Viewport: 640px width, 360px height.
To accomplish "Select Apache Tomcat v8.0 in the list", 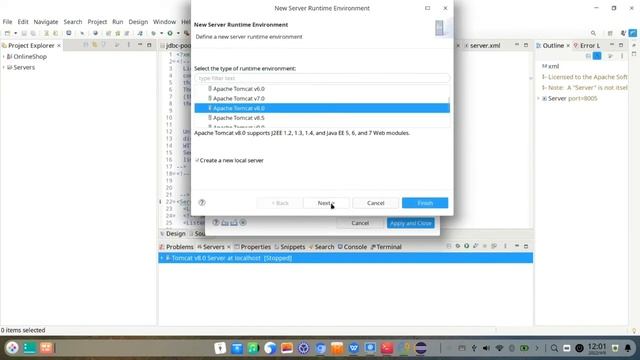I will pyautogui.click(x=322, y=108).
